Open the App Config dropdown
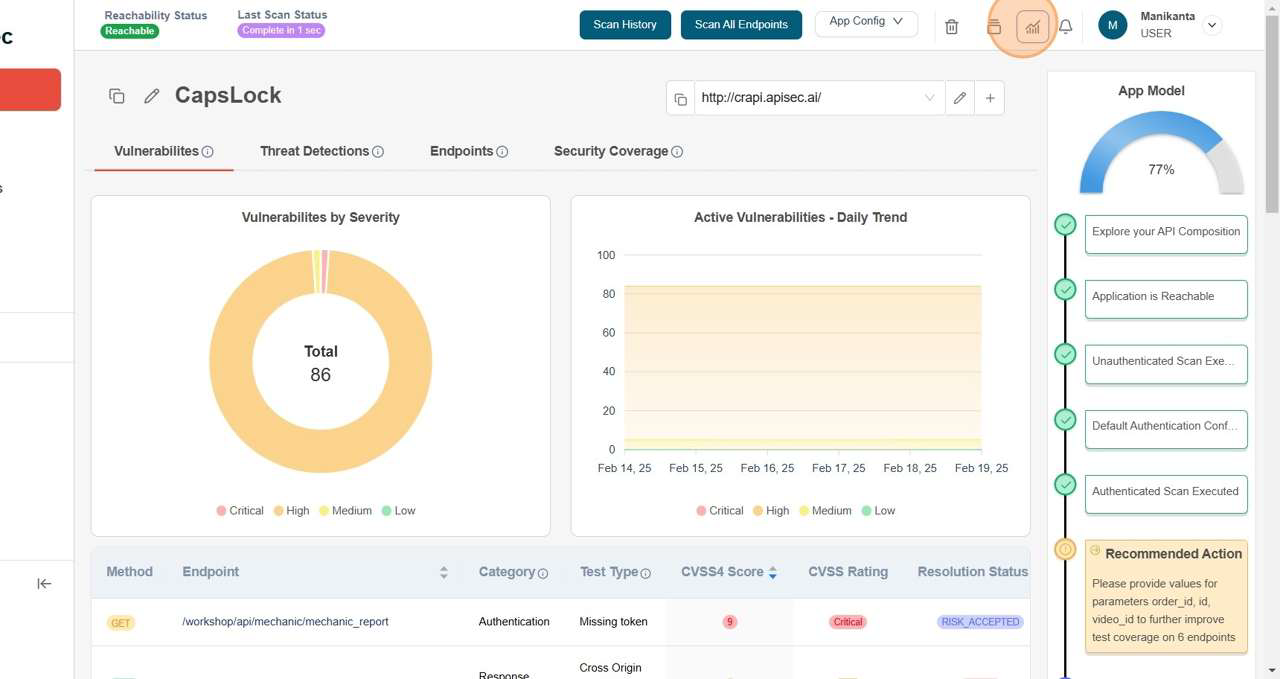This screenshot has height=679, width=1280. [x=866, y=22]
